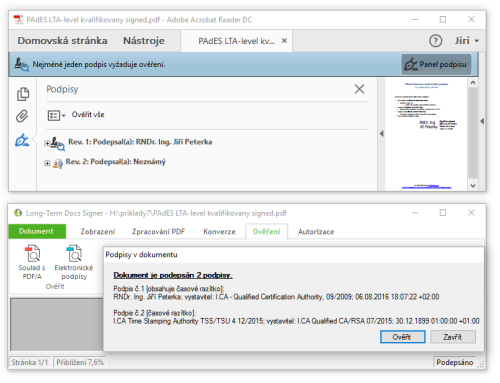Open the signatures panel pen icon

(22, 140)
